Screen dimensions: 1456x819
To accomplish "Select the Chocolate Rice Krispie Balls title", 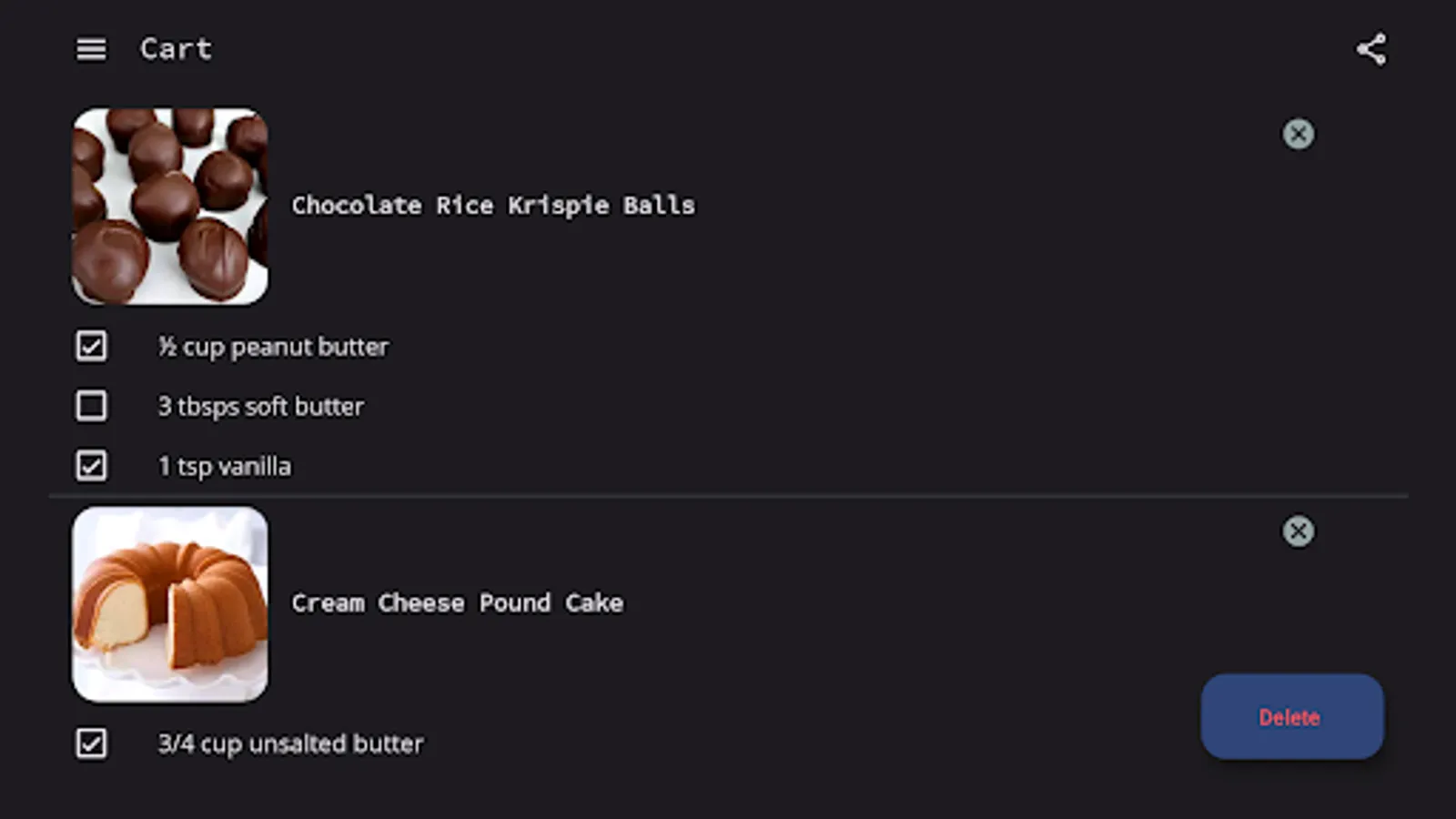I will point(492,206).
